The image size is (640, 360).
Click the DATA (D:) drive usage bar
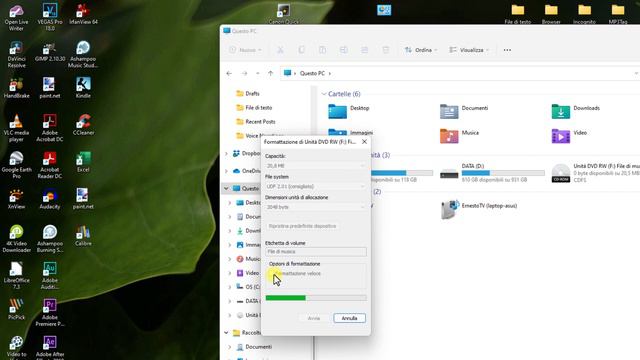(x=503, y=173)
